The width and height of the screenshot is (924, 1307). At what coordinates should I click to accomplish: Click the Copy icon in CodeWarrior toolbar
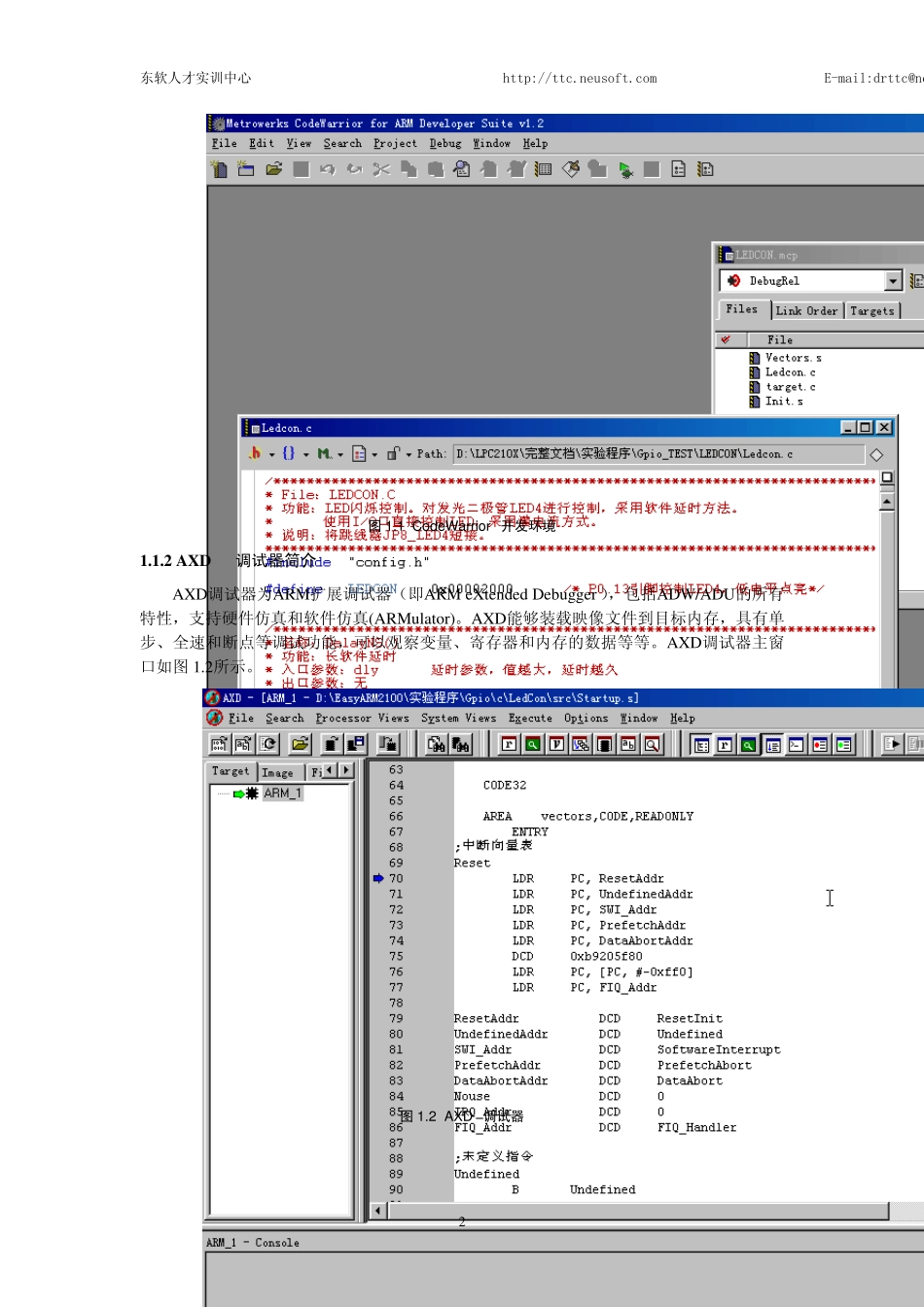click(409, 169)
